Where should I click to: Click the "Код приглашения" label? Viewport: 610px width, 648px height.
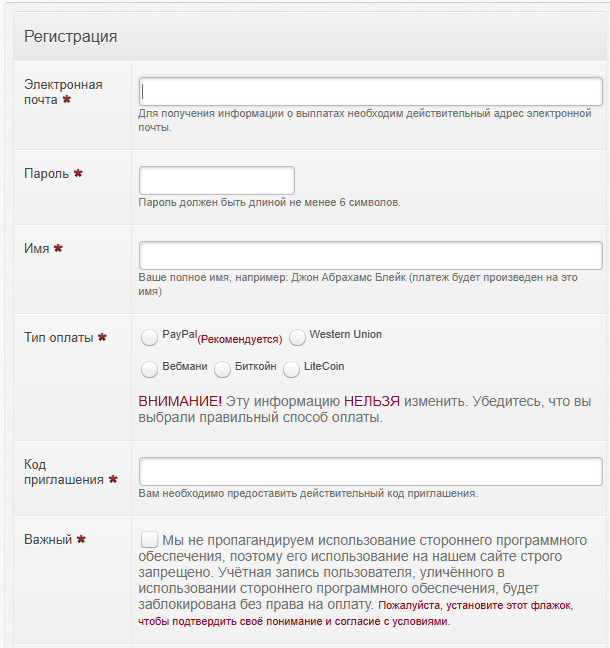coord(64,472)
